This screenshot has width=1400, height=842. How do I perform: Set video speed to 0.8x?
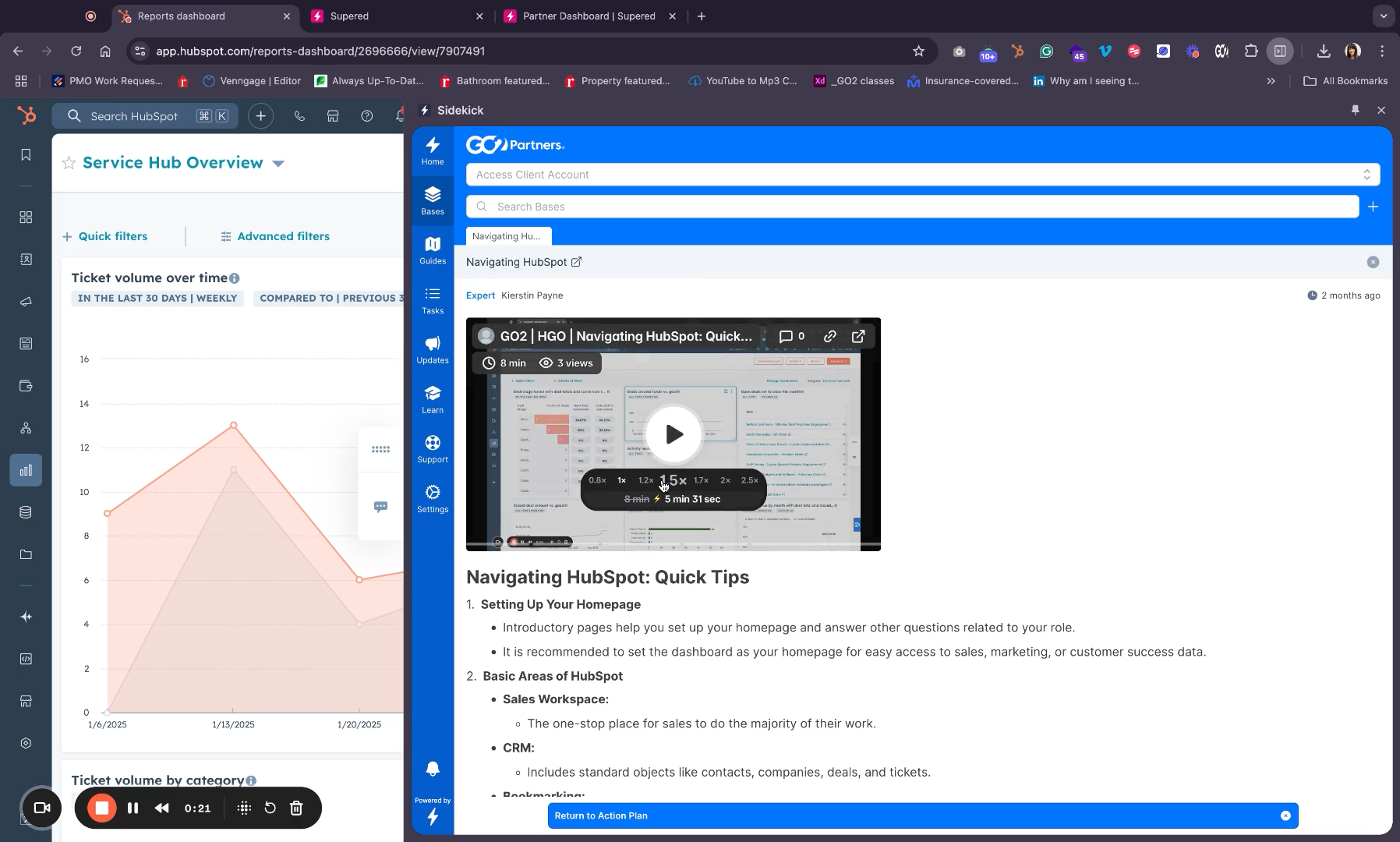click(597, 480)
